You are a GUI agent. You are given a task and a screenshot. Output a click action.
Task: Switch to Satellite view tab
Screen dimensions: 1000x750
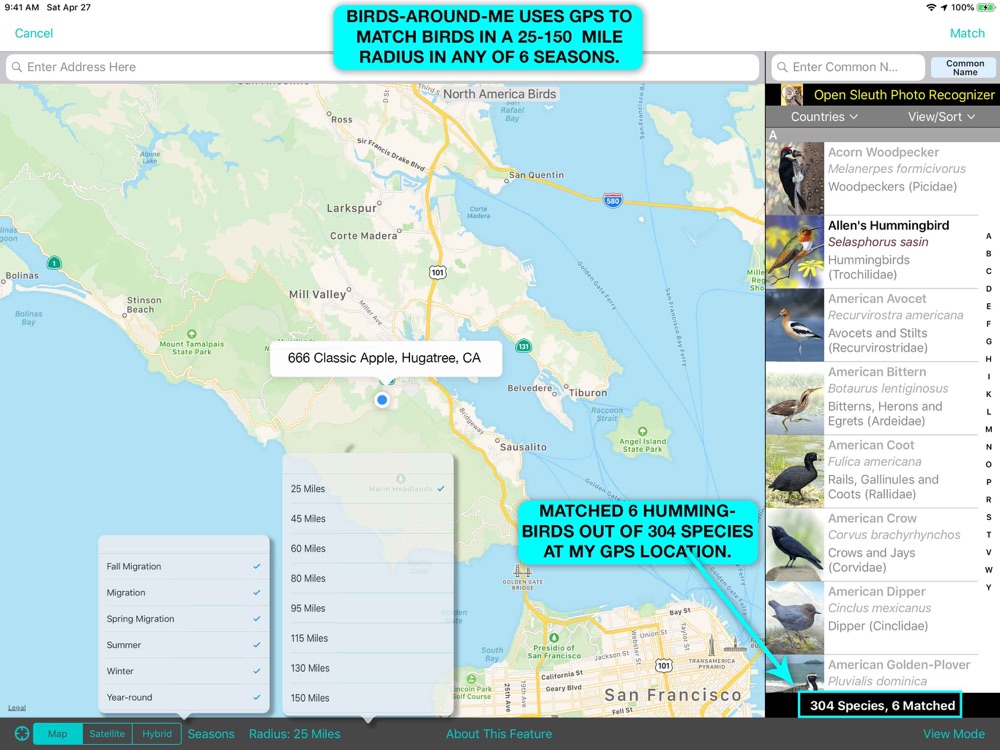[x=107, y=733]
